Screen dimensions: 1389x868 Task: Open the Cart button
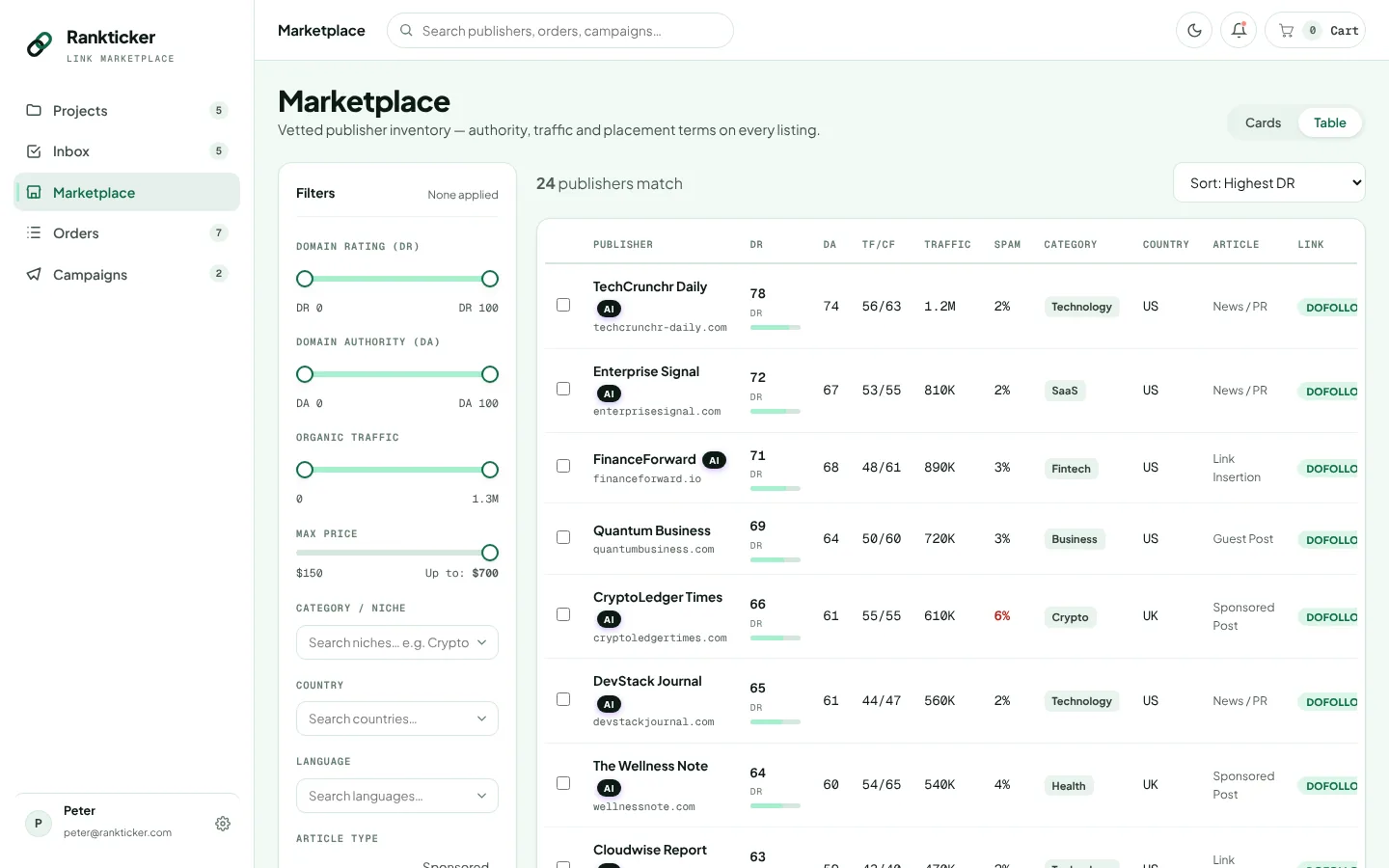pos(1315,30)
